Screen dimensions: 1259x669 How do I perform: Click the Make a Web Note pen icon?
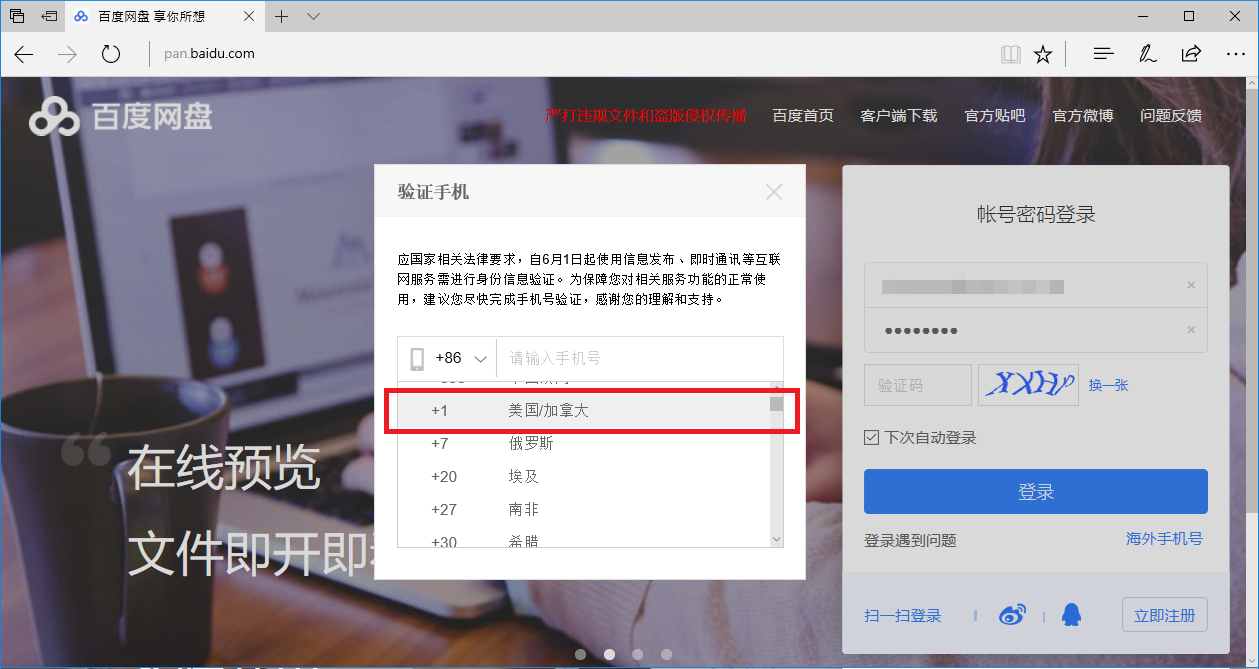click(1148, 54)
